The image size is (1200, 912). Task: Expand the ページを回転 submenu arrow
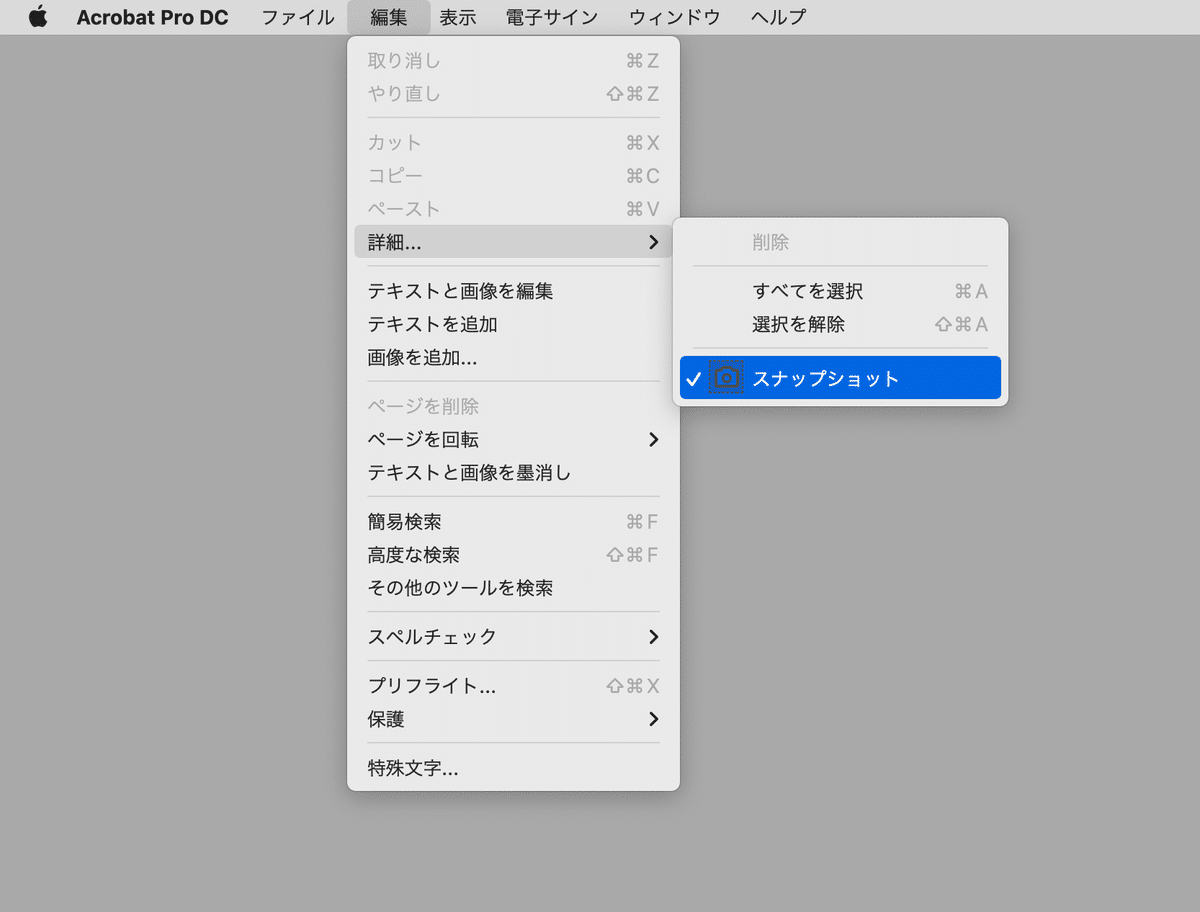[653, 439]
